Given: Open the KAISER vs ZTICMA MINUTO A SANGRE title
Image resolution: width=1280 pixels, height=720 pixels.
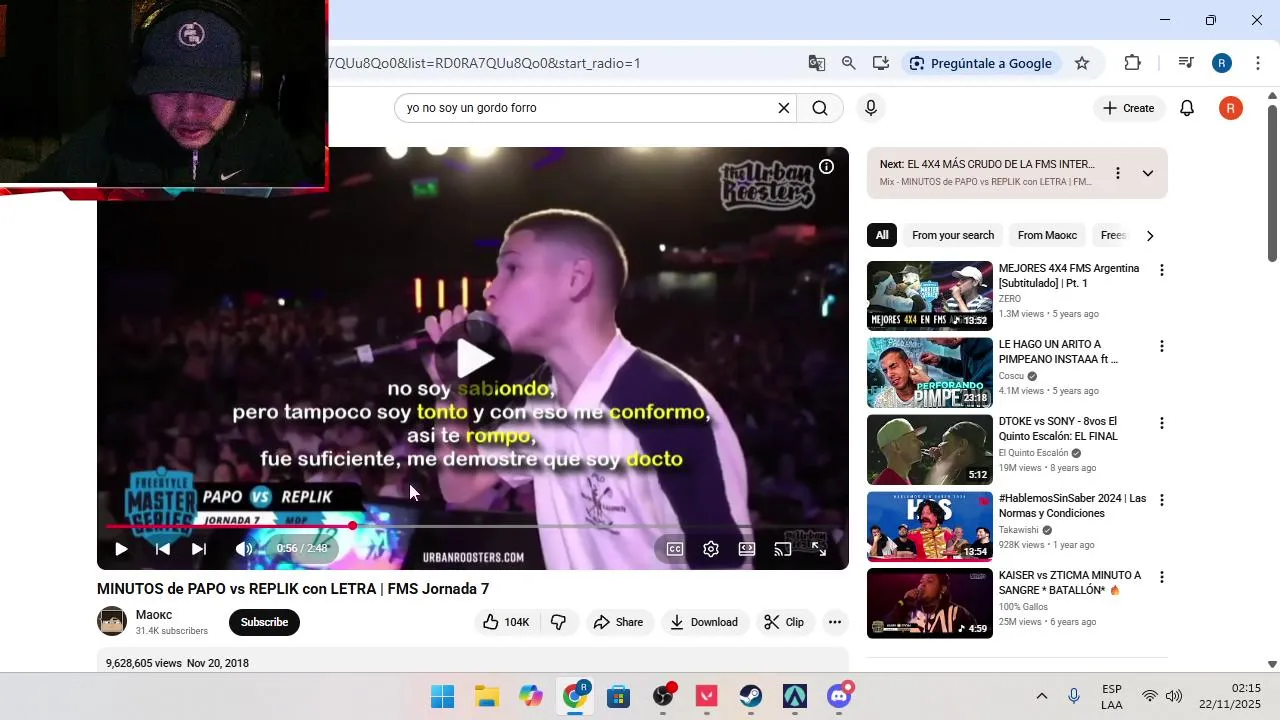Looking at the screenshot, I should pos(1070,583).
